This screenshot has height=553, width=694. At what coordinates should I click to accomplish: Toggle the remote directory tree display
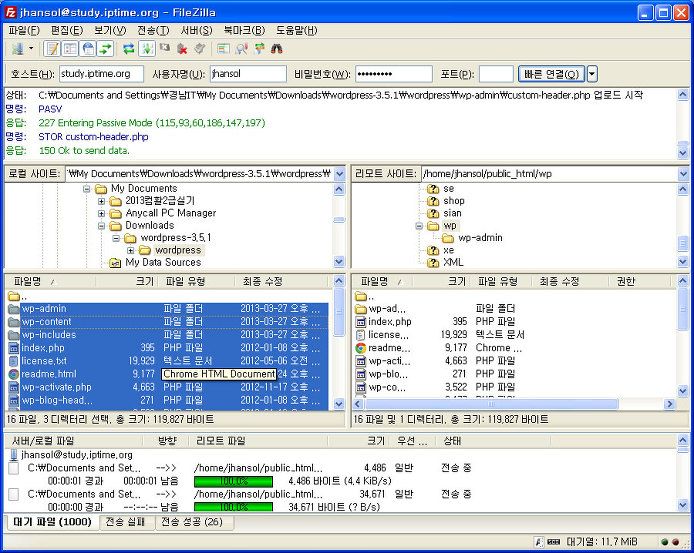88,49
